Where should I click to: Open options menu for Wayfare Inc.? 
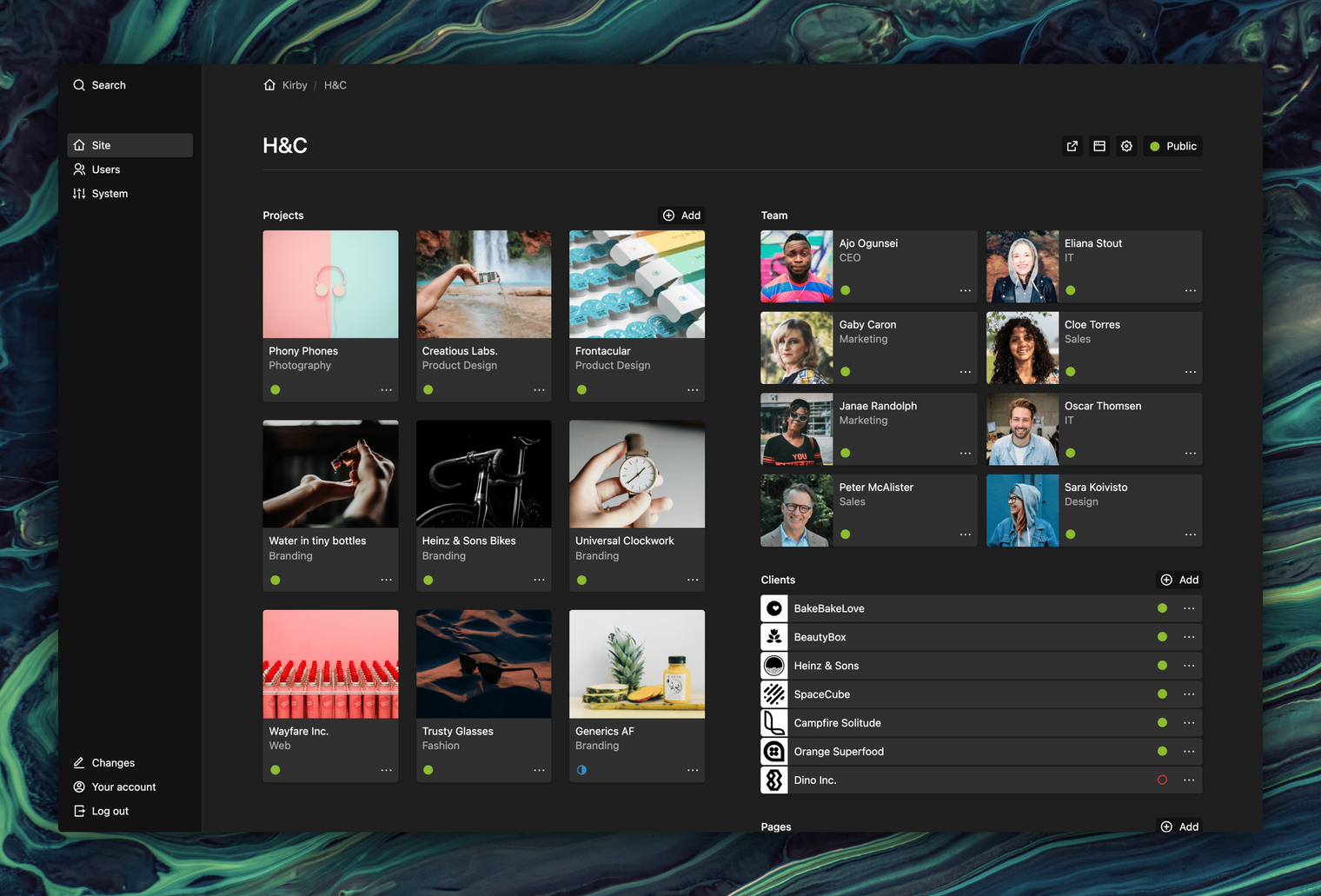coord(386,770)
